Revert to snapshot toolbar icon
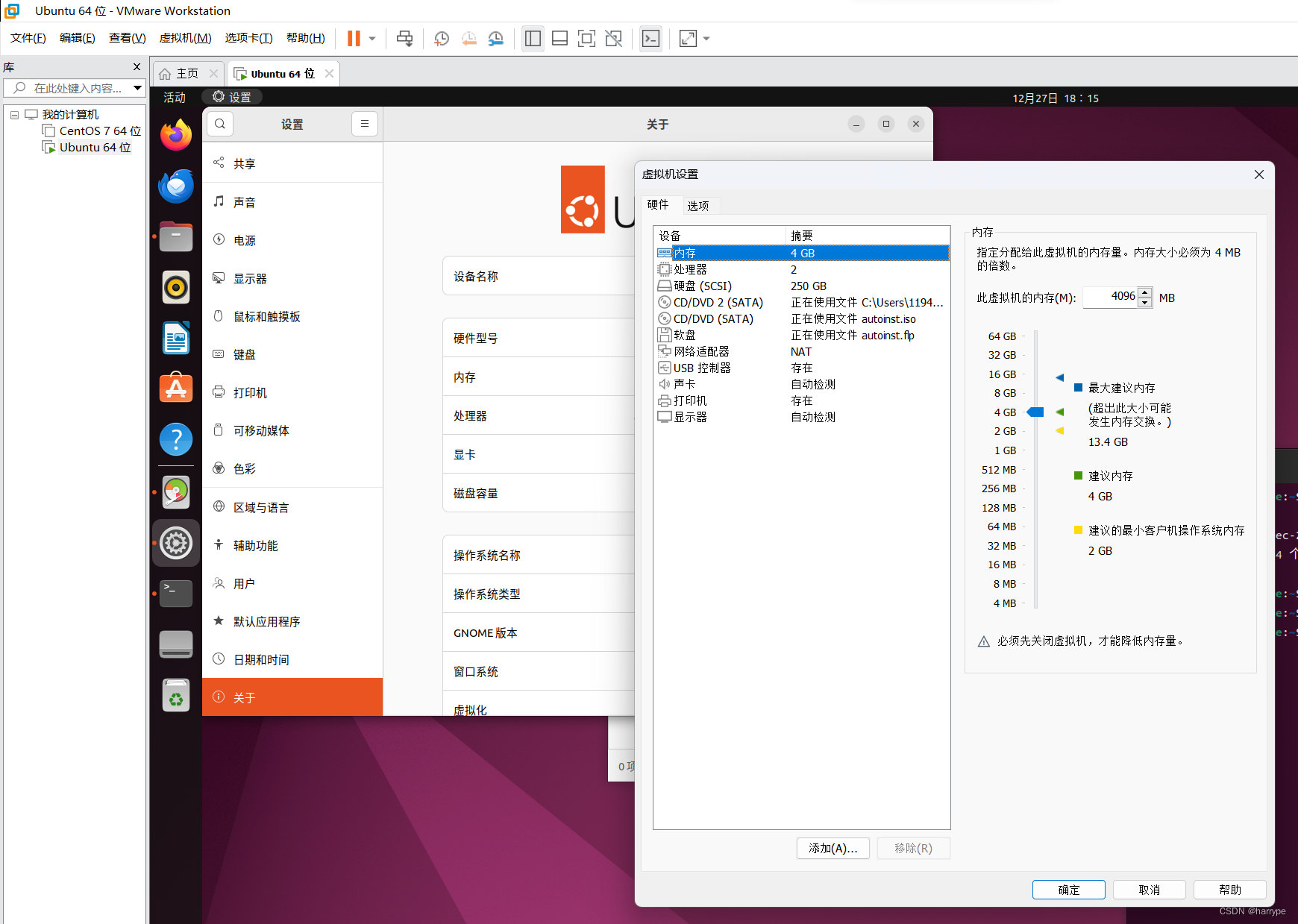Viewport: 1298px width, 924px height. coord(468,38)
